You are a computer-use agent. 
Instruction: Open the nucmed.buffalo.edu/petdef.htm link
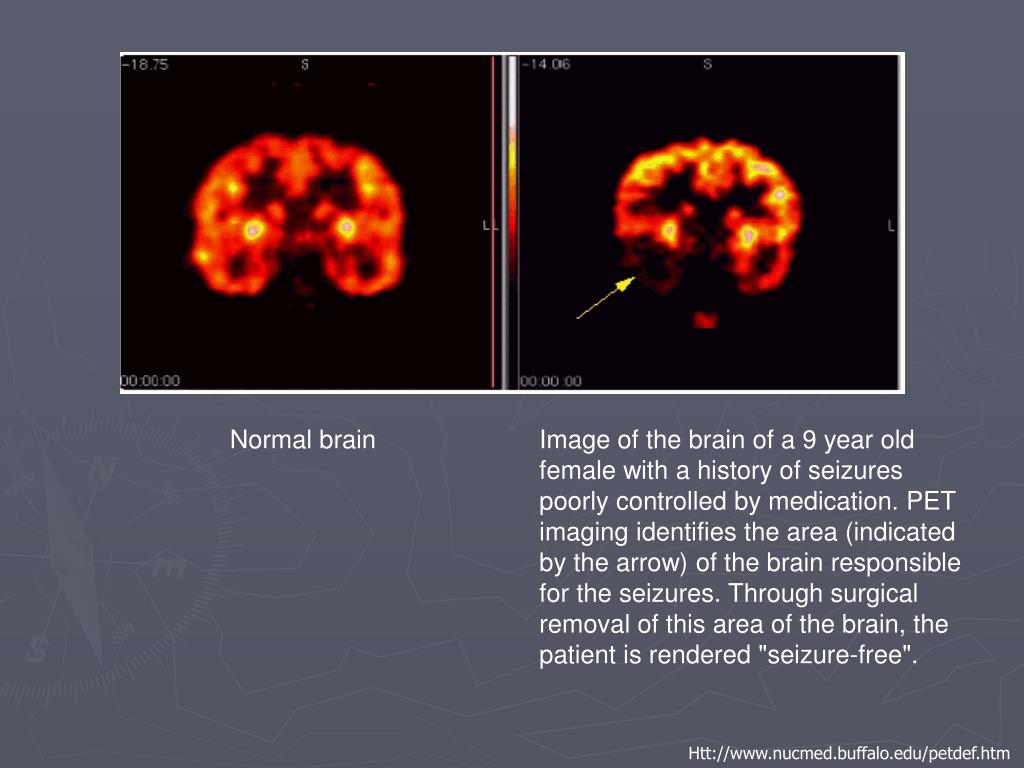[x=848, y=753]
